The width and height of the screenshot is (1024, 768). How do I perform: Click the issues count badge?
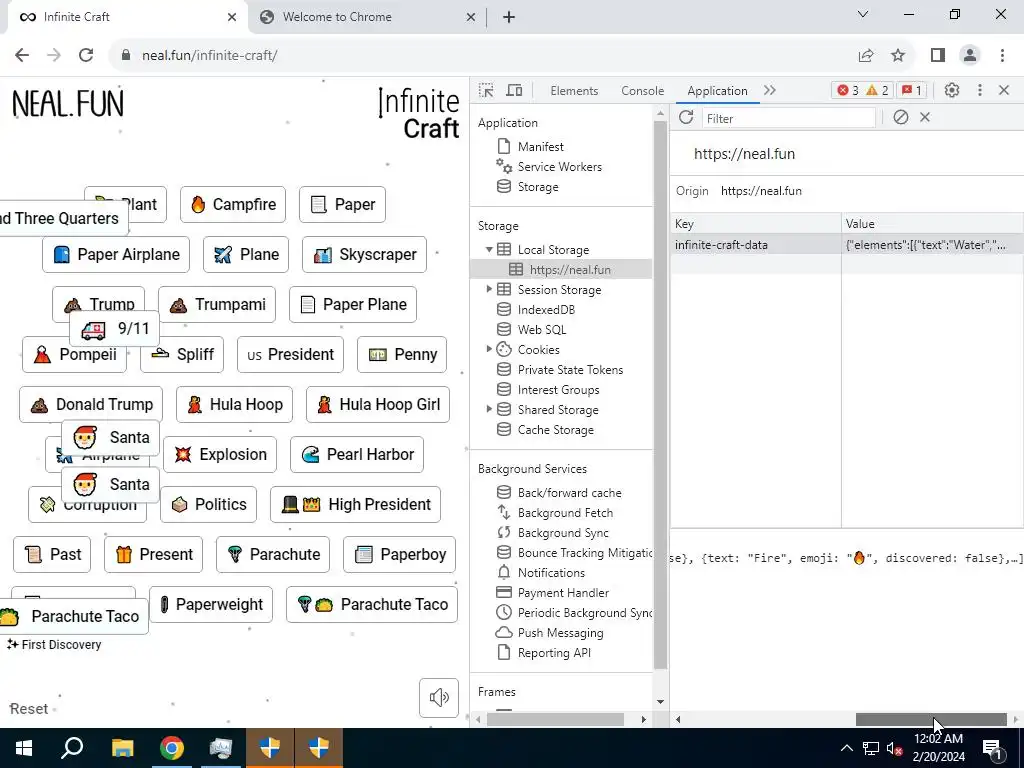click(912, 90)
